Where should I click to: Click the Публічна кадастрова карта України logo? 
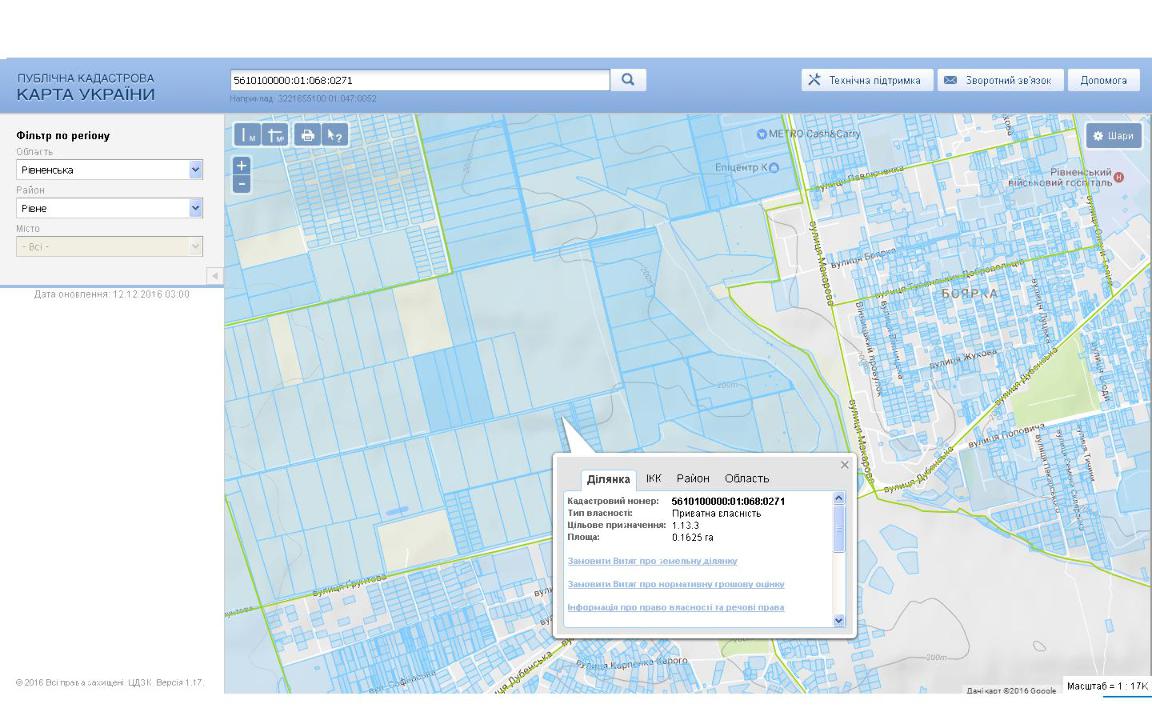[85, 87]
